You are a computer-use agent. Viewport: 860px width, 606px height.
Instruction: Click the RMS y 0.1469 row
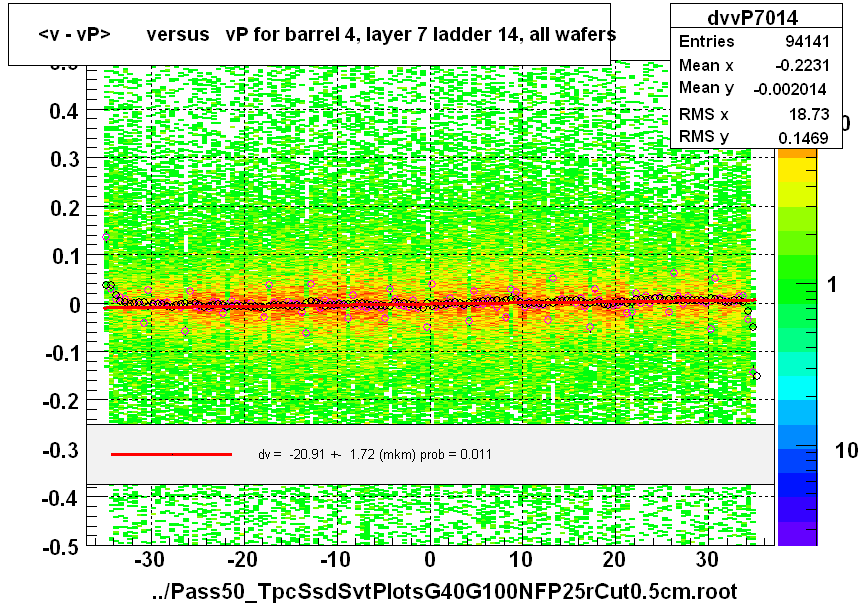(754, 137)
